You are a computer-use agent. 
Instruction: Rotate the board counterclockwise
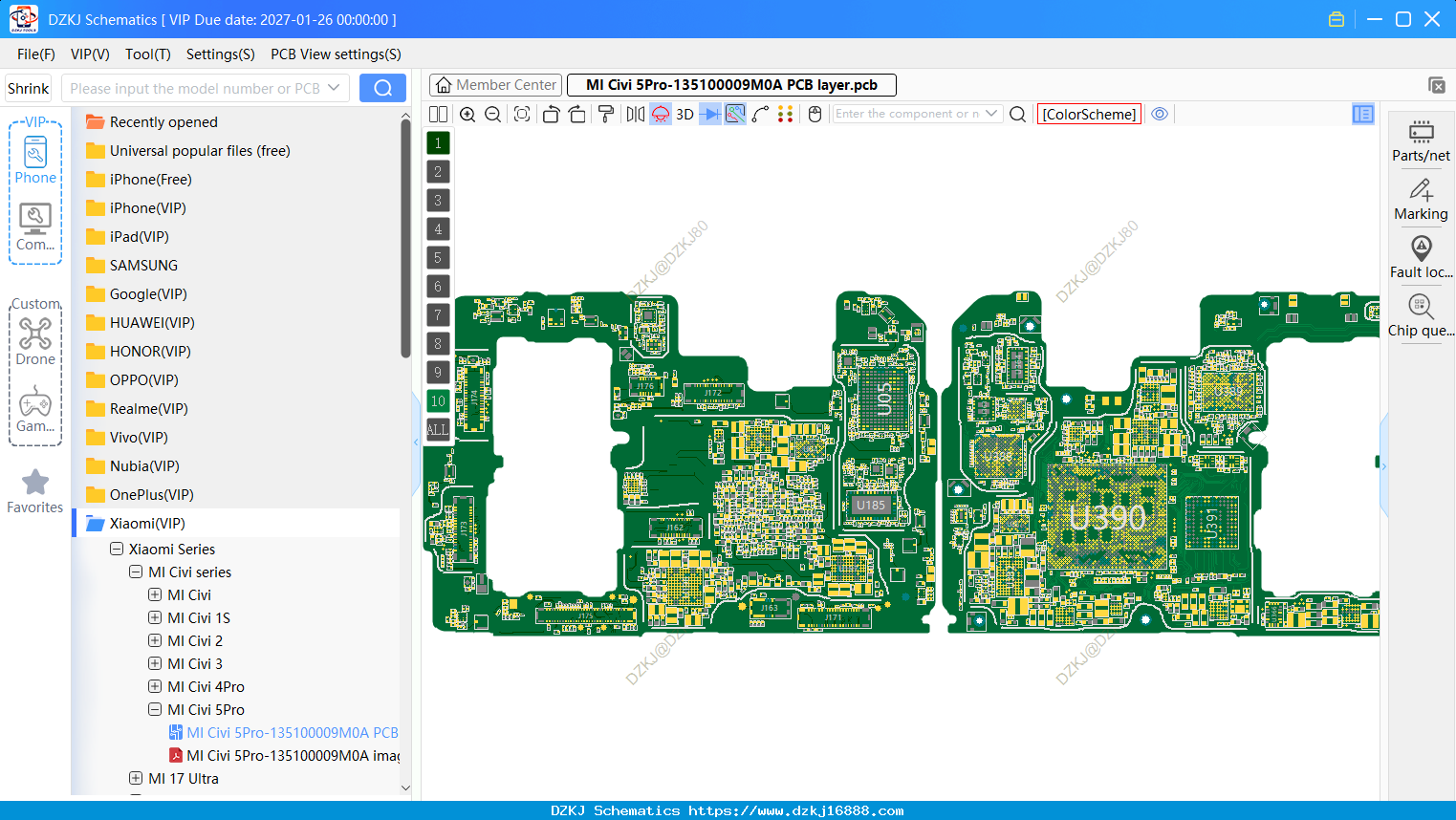tap(551, 114)
